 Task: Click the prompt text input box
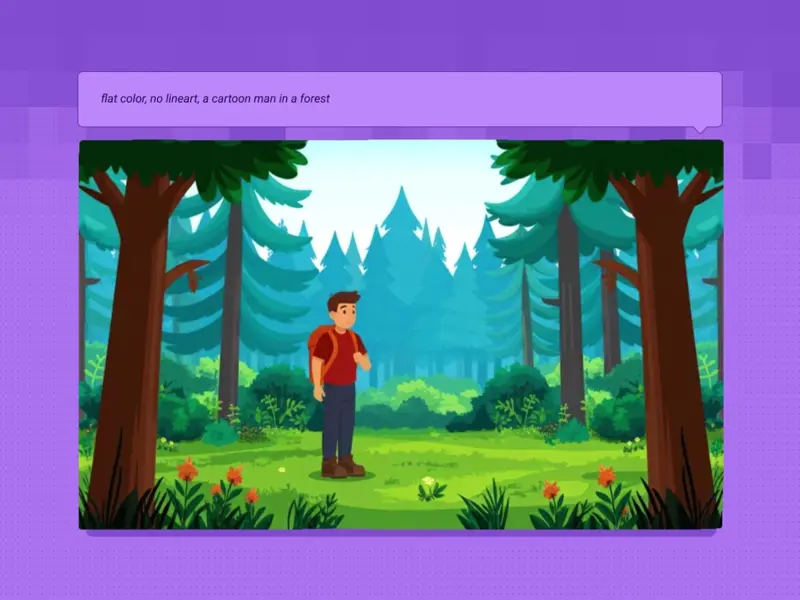tap(400, 99)
